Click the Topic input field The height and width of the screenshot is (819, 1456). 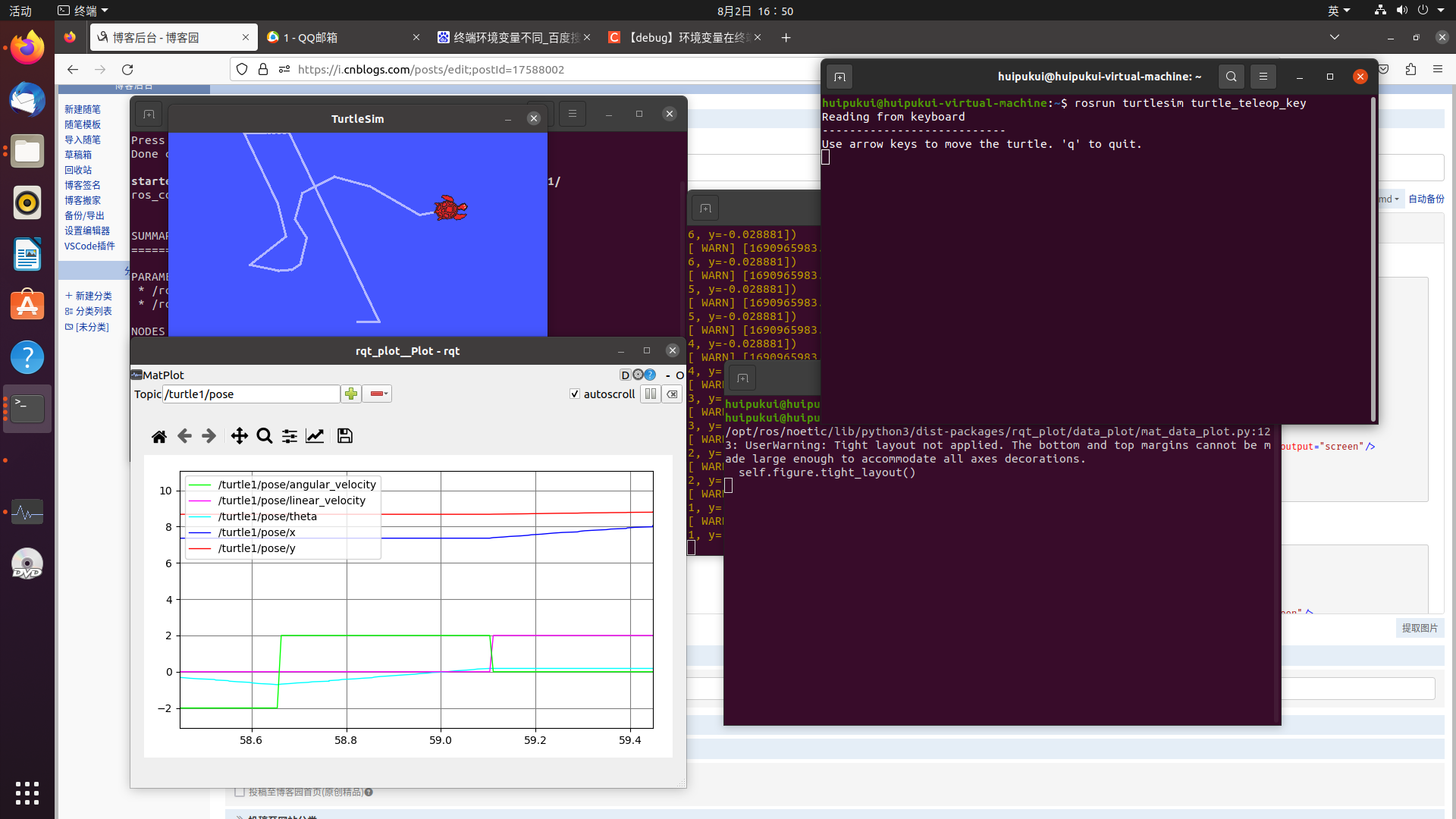(x=251, y=394)
